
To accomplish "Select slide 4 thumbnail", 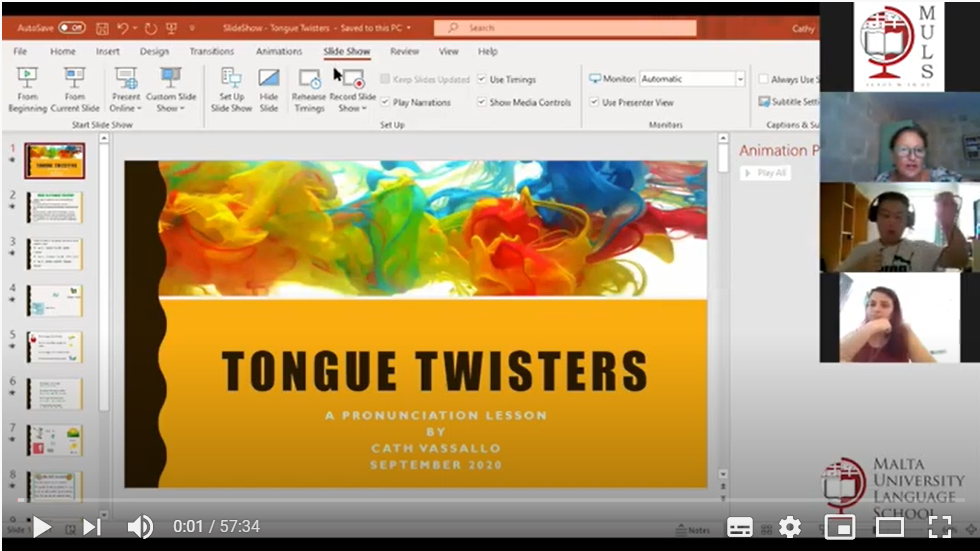I will coord(55,300).
